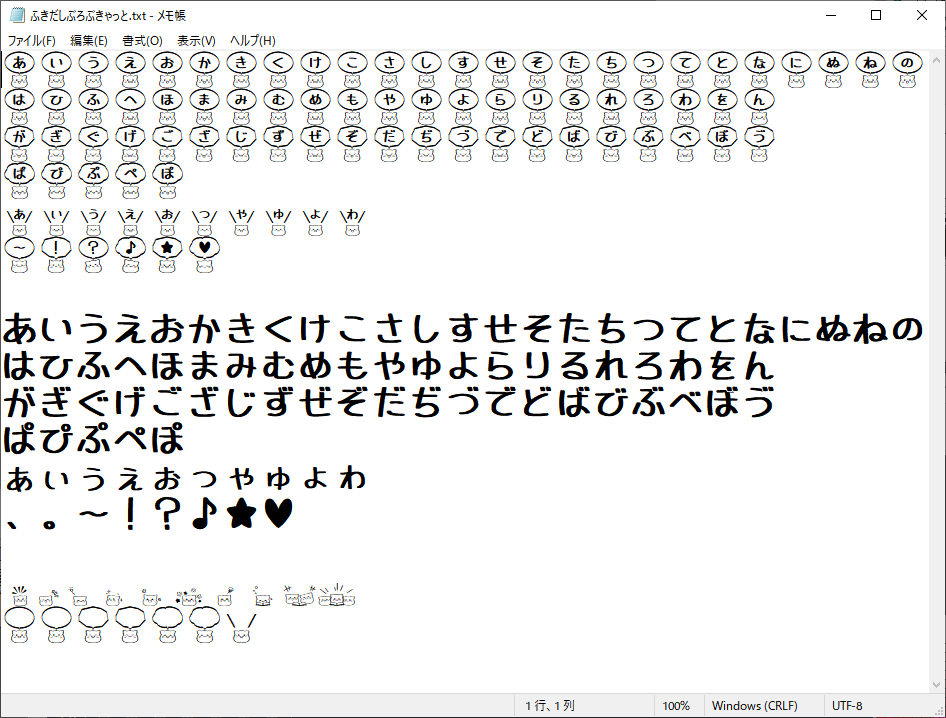Screen dimensions: 946x718
Task: Click the 1行、1列 cursor position indicator
Action: pyautogui.click(x=550, y=705)
